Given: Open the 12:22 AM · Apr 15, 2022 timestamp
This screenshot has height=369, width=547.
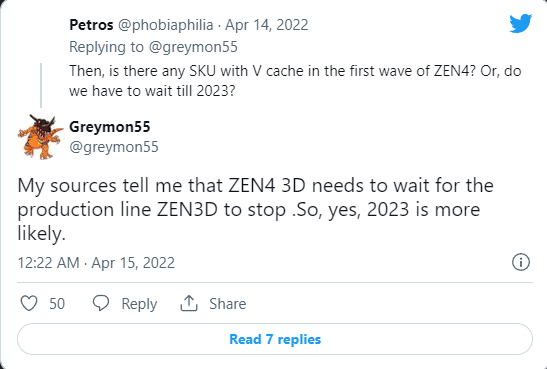Looking at the screenshot, I should click(x=96, y=263).
